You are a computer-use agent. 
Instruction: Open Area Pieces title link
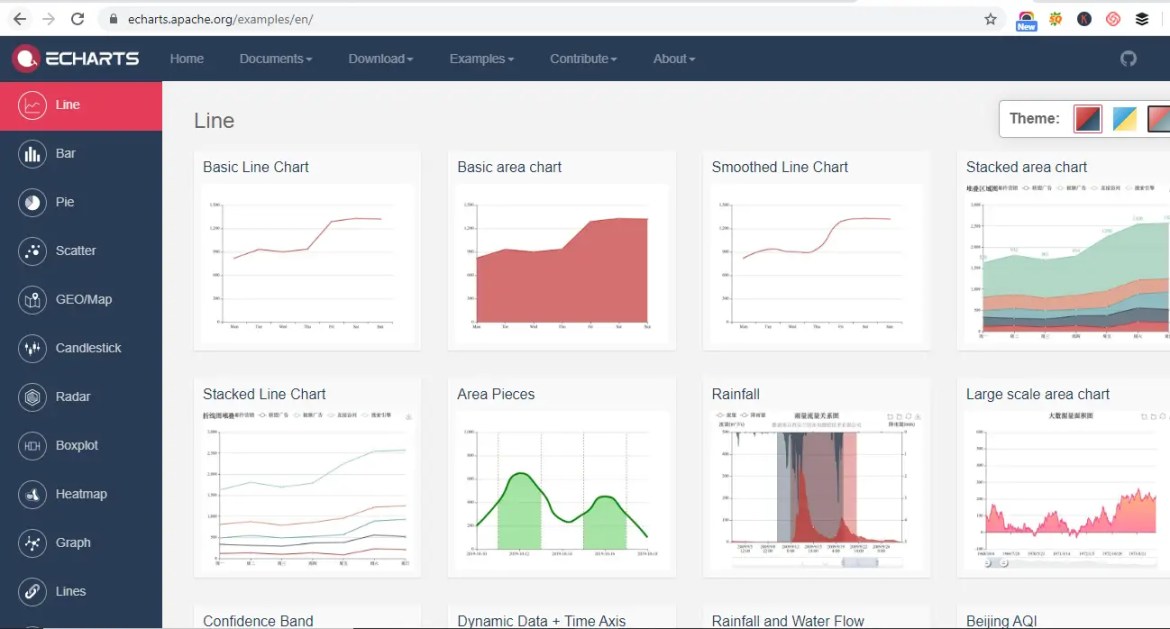tap(496, 394)
